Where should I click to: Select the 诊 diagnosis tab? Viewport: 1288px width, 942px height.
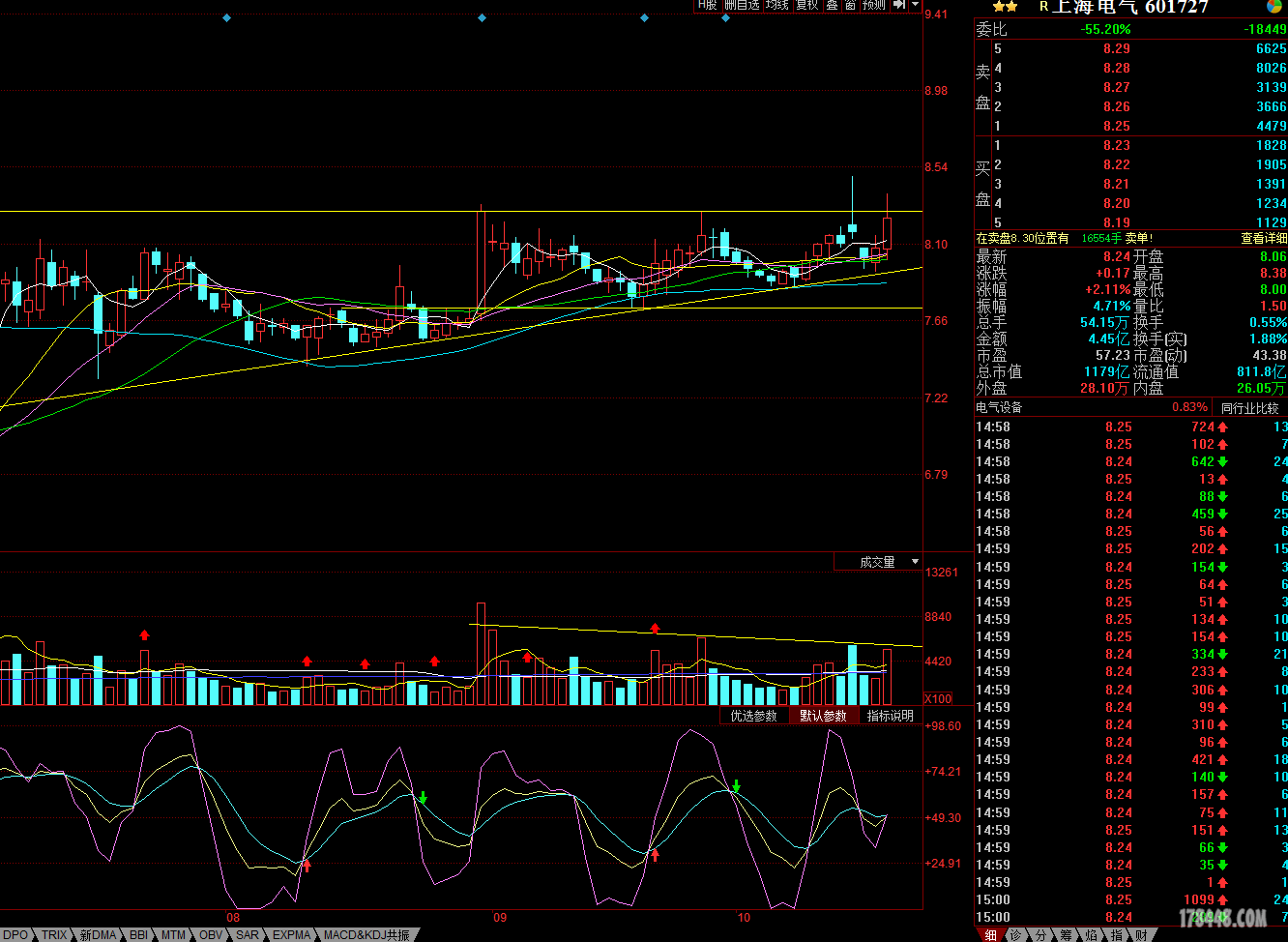tap(1016, 935)
